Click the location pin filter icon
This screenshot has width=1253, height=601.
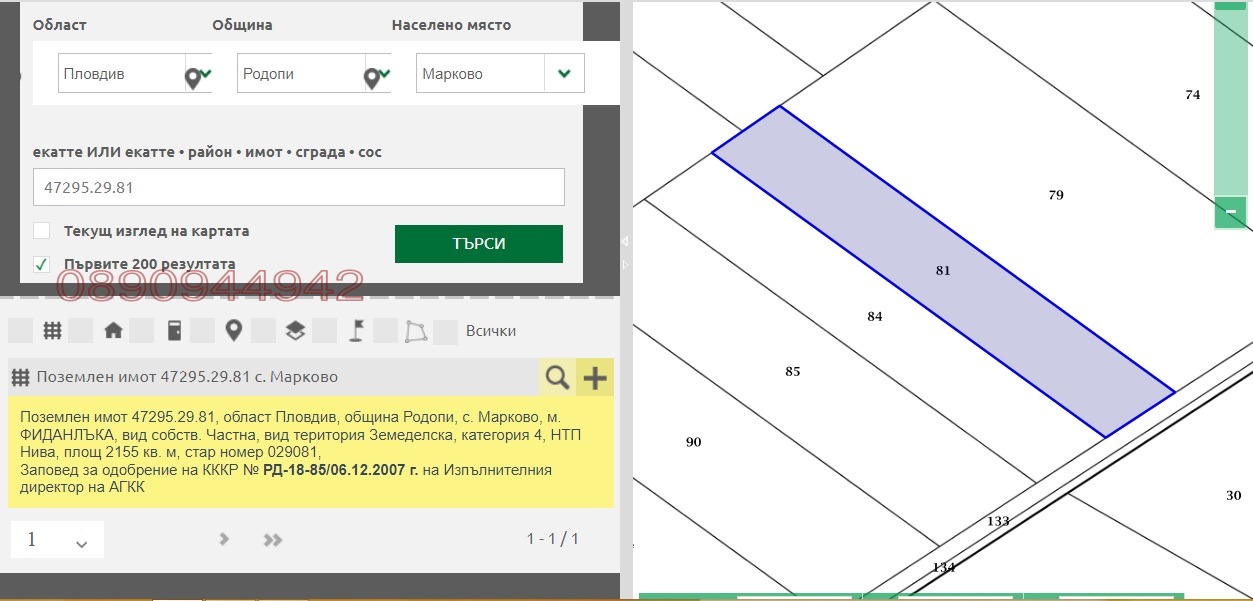pos(233,330)
